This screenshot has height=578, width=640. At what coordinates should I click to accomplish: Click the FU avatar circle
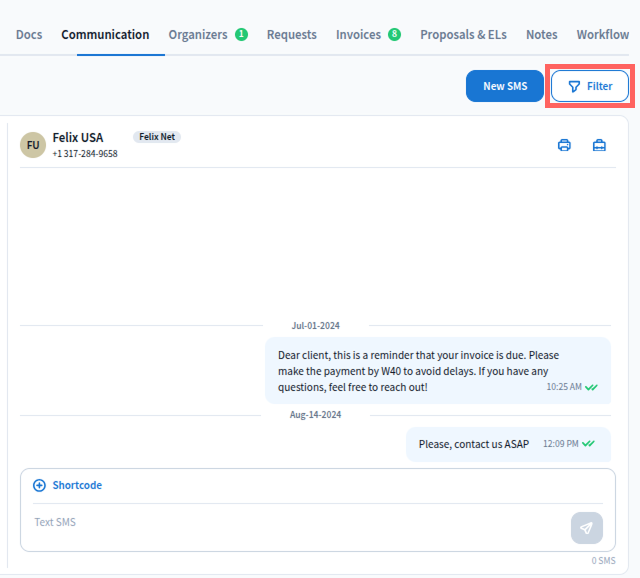[33, 145]
